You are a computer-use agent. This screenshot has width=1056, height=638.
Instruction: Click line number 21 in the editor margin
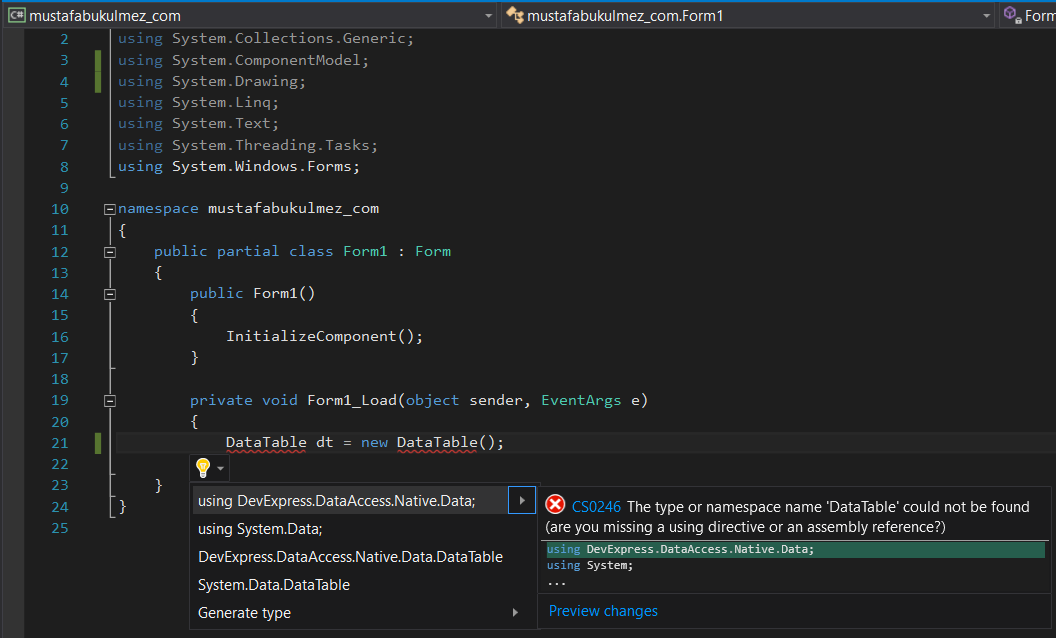[60, 442]
